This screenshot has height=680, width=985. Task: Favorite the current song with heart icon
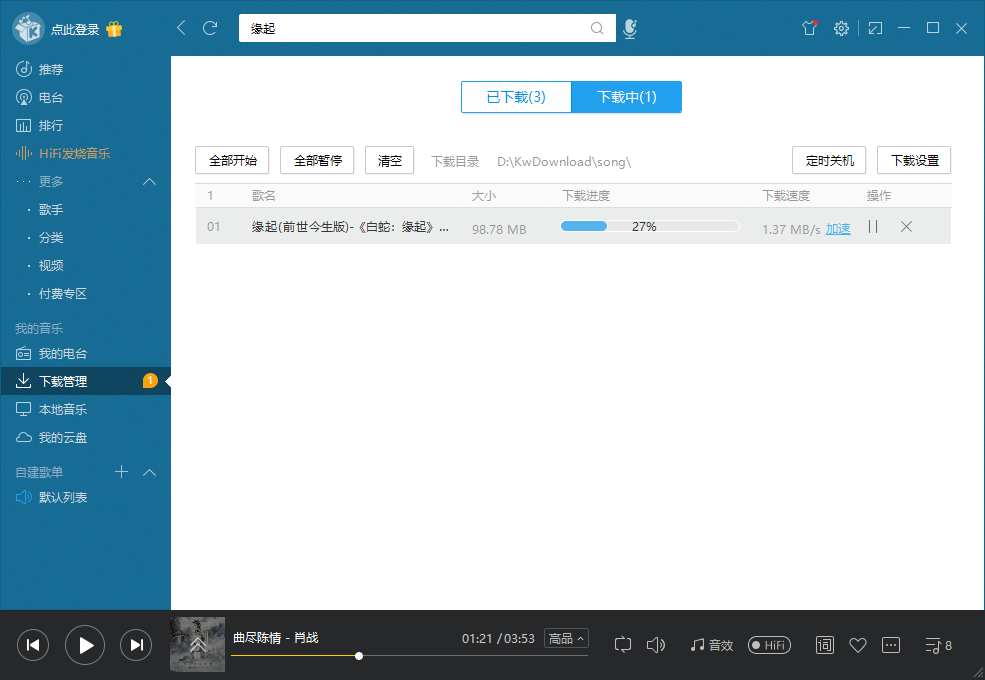click(857, 645)
